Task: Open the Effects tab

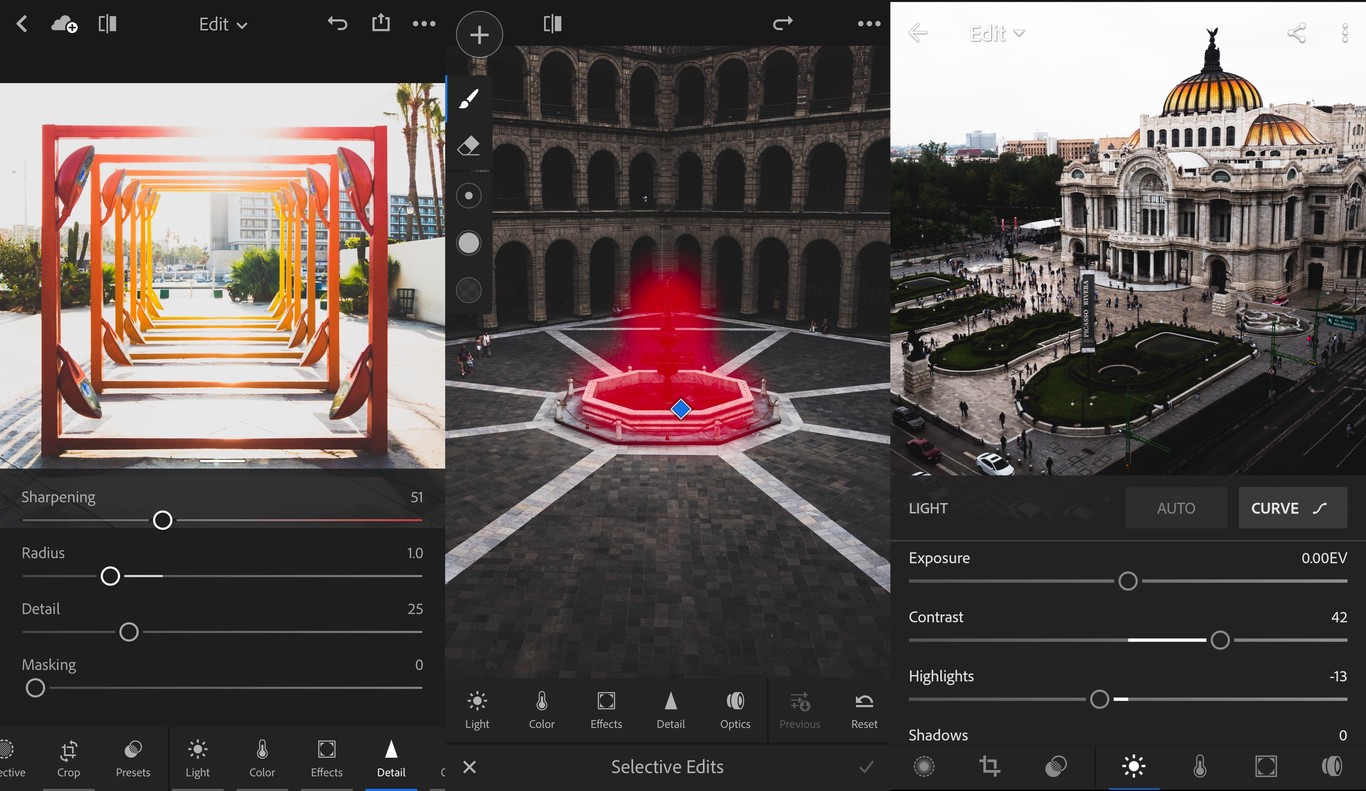Action: click(x=605, y=709)
